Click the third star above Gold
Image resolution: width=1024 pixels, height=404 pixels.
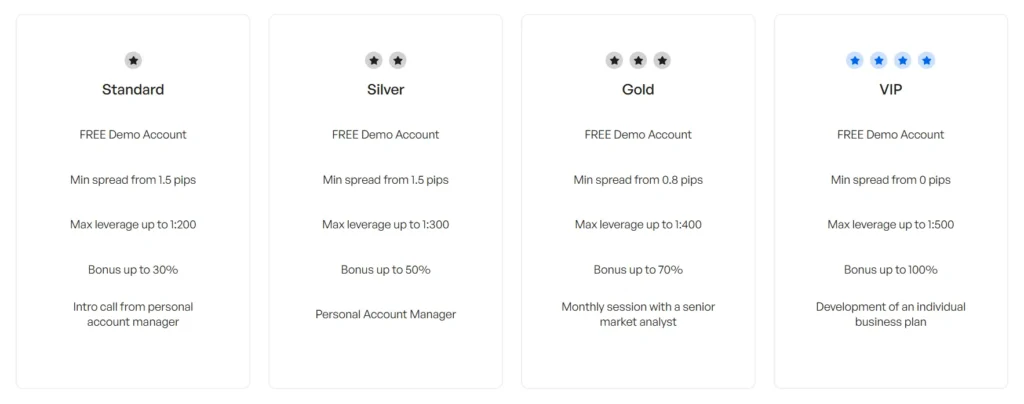pyautogui.click(x=662, y=61)
